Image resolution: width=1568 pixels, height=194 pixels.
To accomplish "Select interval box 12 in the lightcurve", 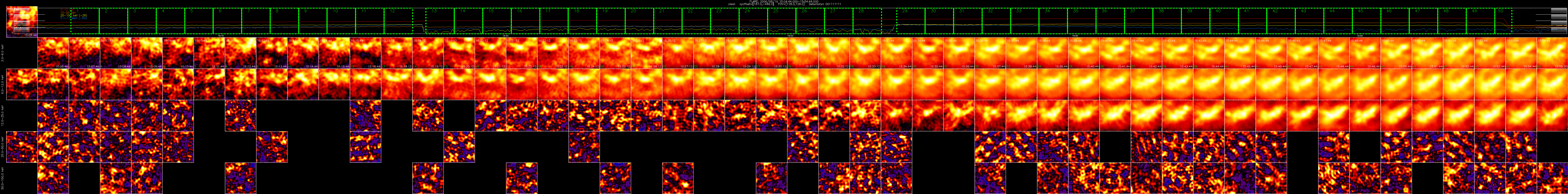I will pyautogui.click(x=399, y=21).
